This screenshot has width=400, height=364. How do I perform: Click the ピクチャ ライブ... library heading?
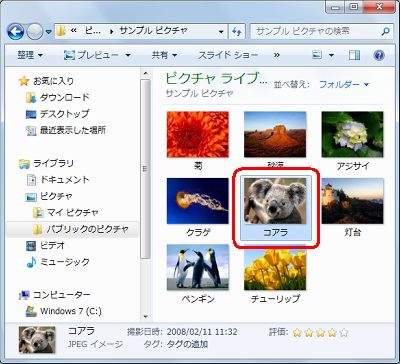pos(216,78)
